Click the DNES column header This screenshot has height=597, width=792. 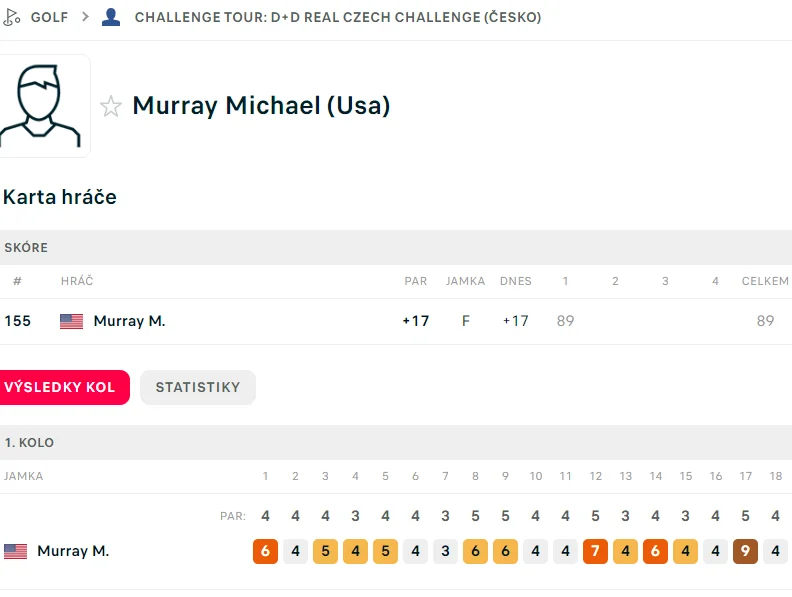point(516,281)
